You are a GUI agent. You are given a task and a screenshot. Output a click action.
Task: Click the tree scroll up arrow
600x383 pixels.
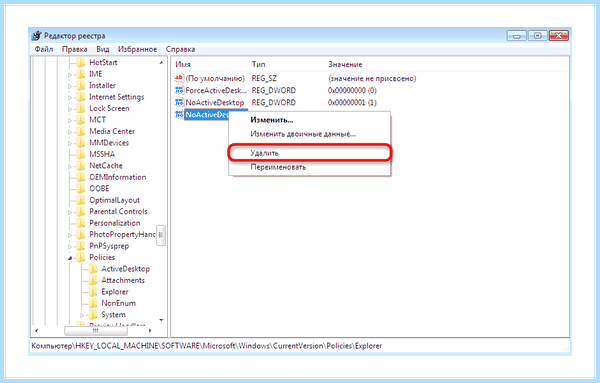click(x=161, y=62)
